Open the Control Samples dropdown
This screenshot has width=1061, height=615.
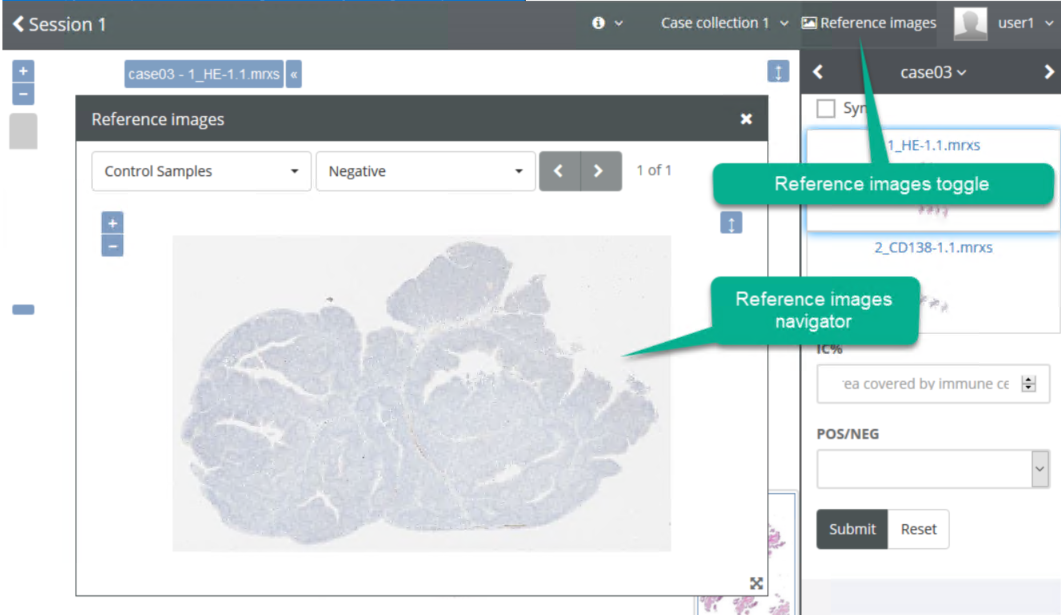pyautogui.click(x=201, y=171)
